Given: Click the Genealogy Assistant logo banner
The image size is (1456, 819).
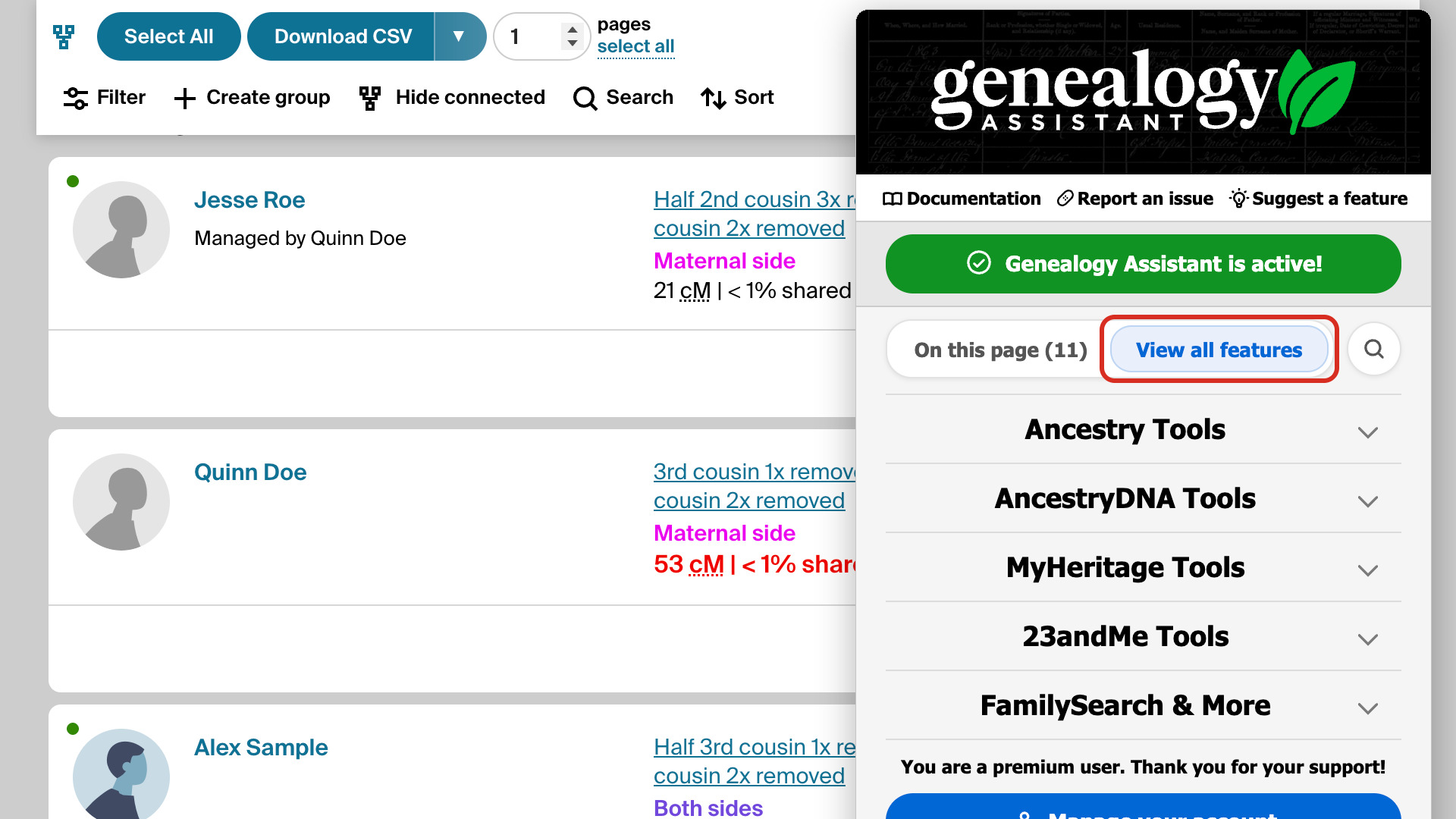Looking at the screenshot, I should pyautogui.click(x=1143, y=93).
